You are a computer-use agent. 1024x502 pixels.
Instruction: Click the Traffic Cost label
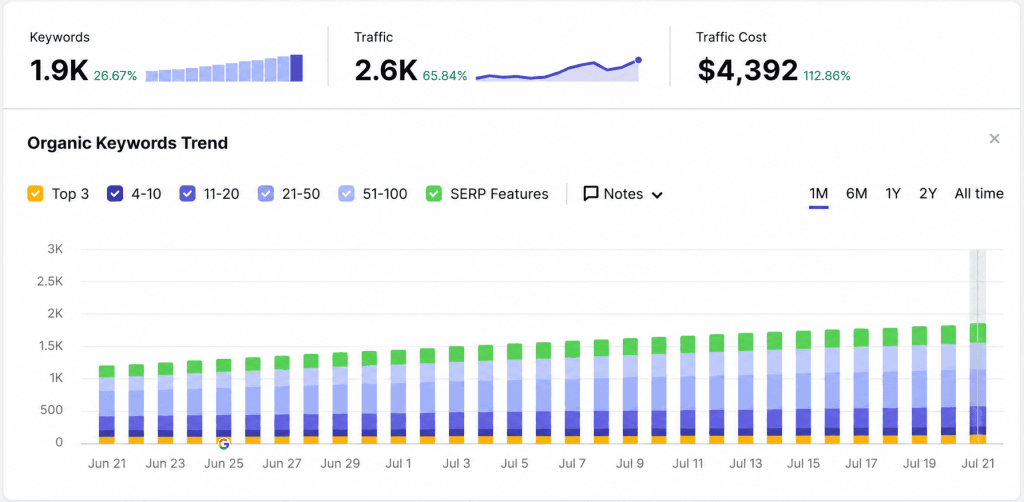(731, 37)
